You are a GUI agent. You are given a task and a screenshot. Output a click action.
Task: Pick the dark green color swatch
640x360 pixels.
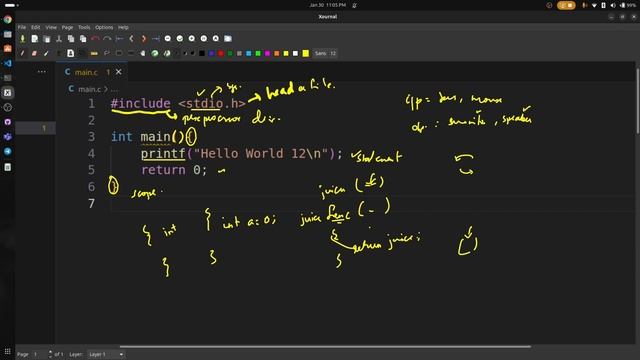click(230, 53)
